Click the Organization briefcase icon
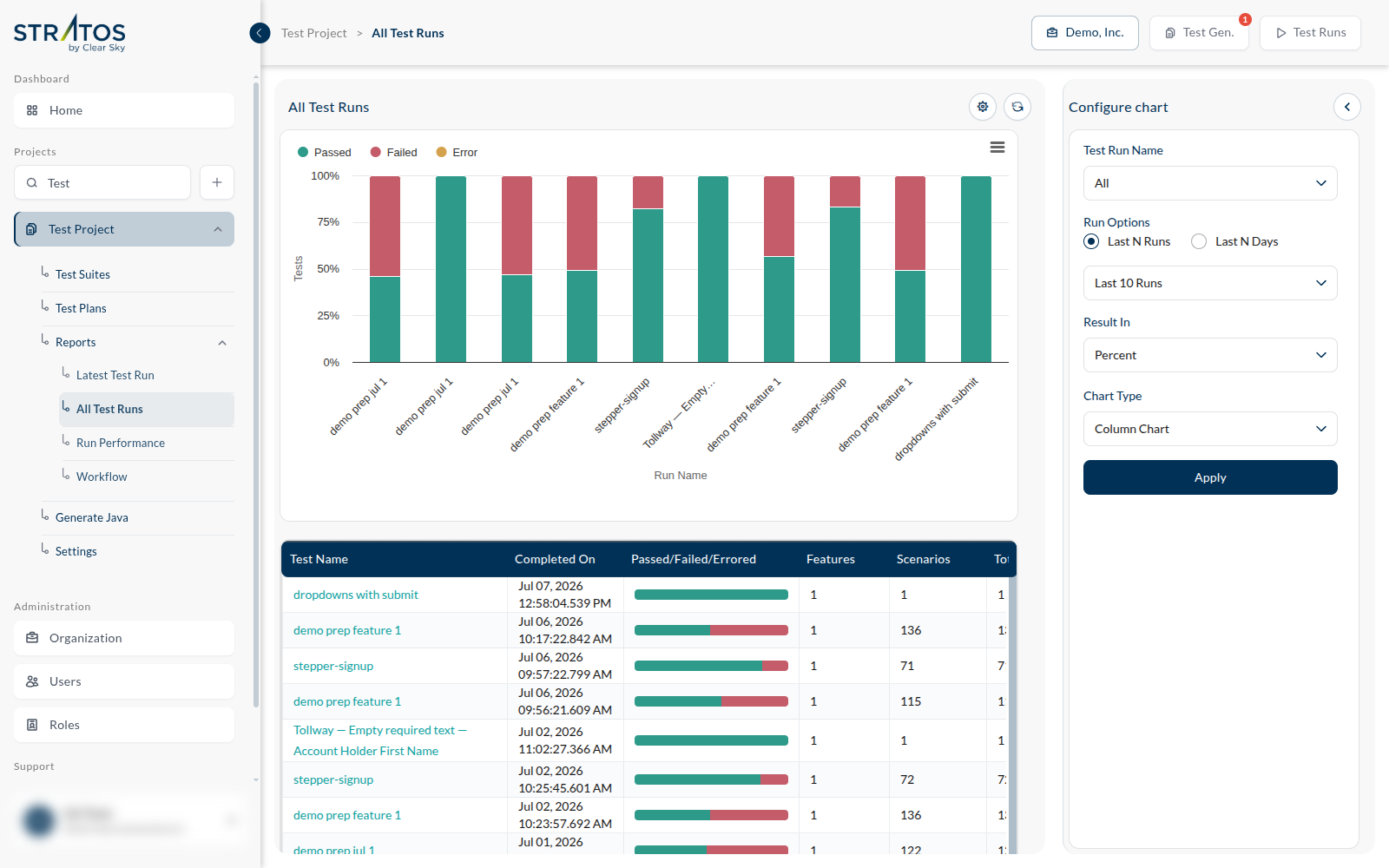Image resolution: width=1389 pixels, height=868 pixels. 32,638
